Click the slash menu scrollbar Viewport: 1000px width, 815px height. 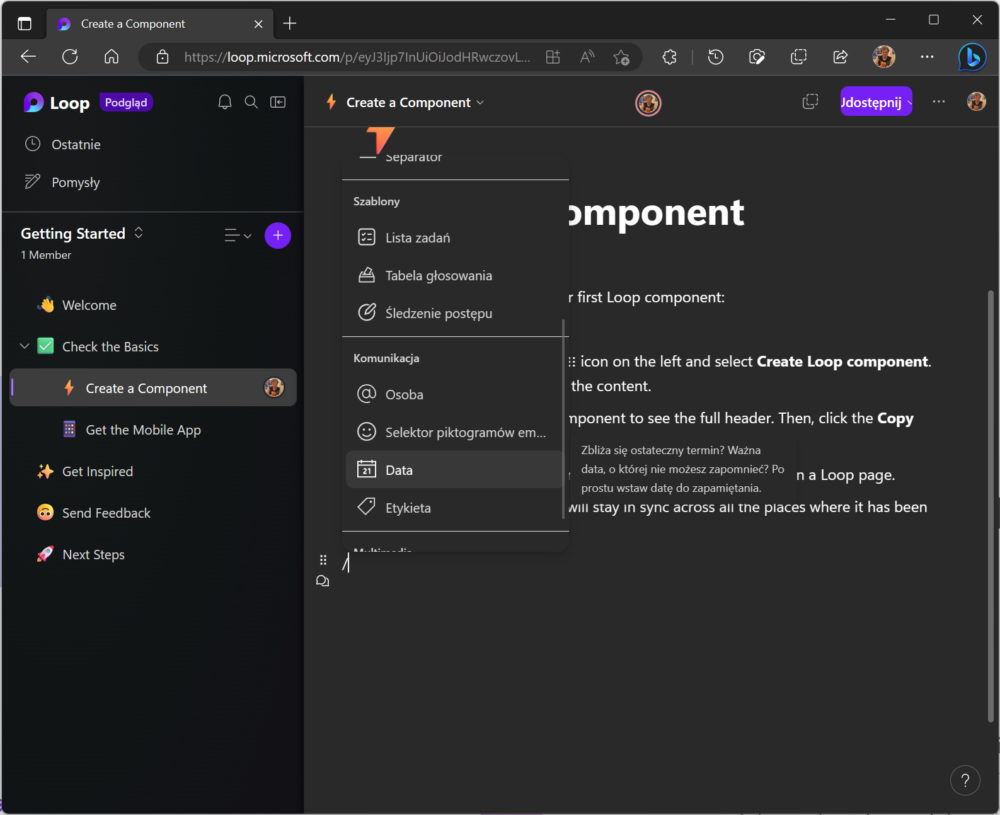pos(563,419)
